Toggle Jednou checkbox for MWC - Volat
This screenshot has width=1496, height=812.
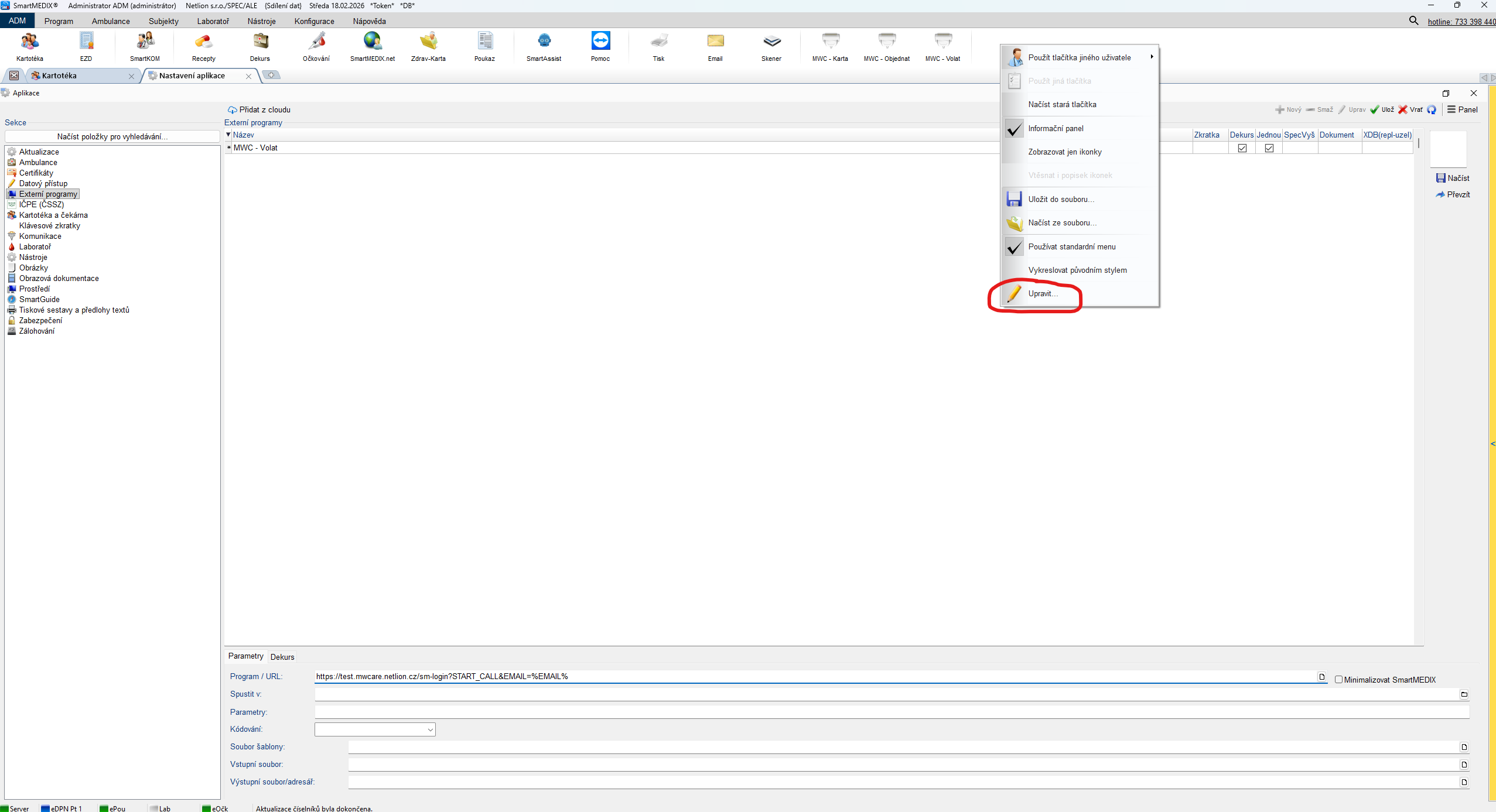click(x=1269, y=148)
